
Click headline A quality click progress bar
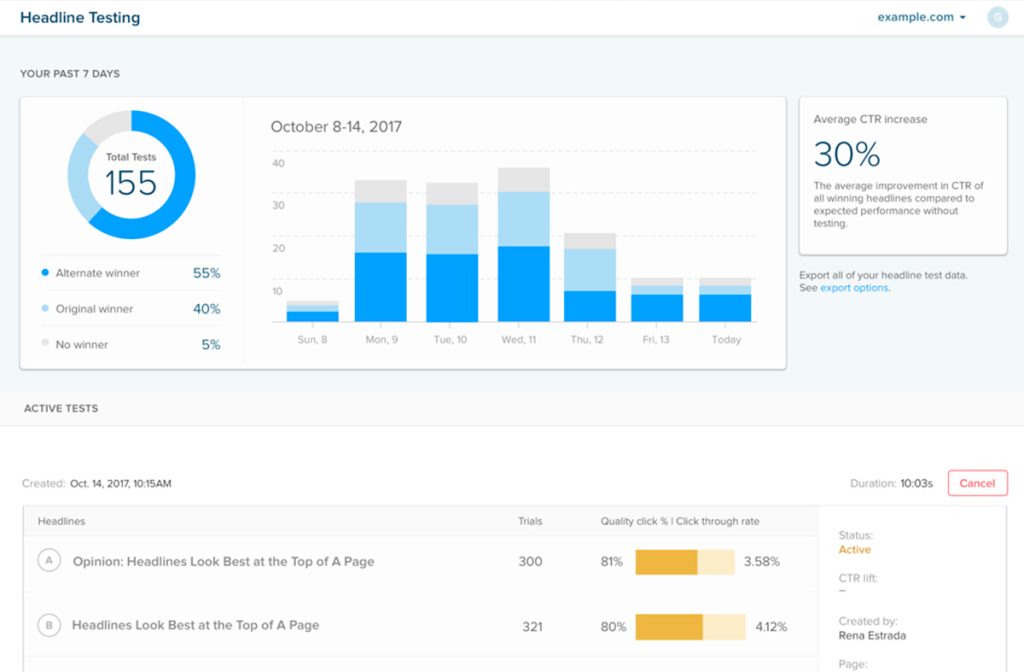684,562
